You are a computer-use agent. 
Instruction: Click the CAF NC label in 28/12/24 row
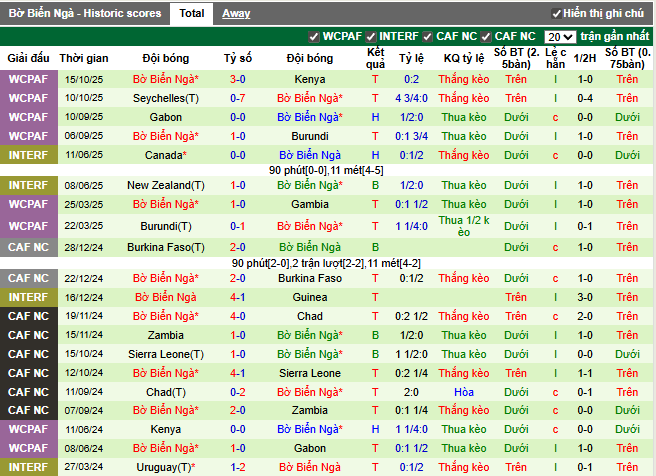pyautogui.click(x=28, y=248)
